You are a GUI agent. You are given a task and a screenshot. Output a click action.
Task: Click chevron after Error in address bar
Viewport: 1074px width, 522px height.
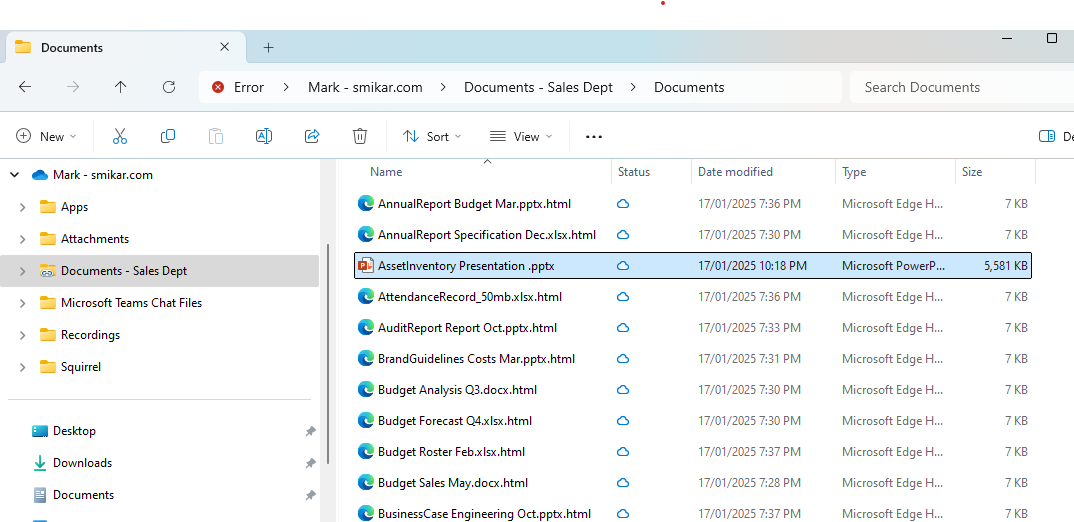coord(286,87)
